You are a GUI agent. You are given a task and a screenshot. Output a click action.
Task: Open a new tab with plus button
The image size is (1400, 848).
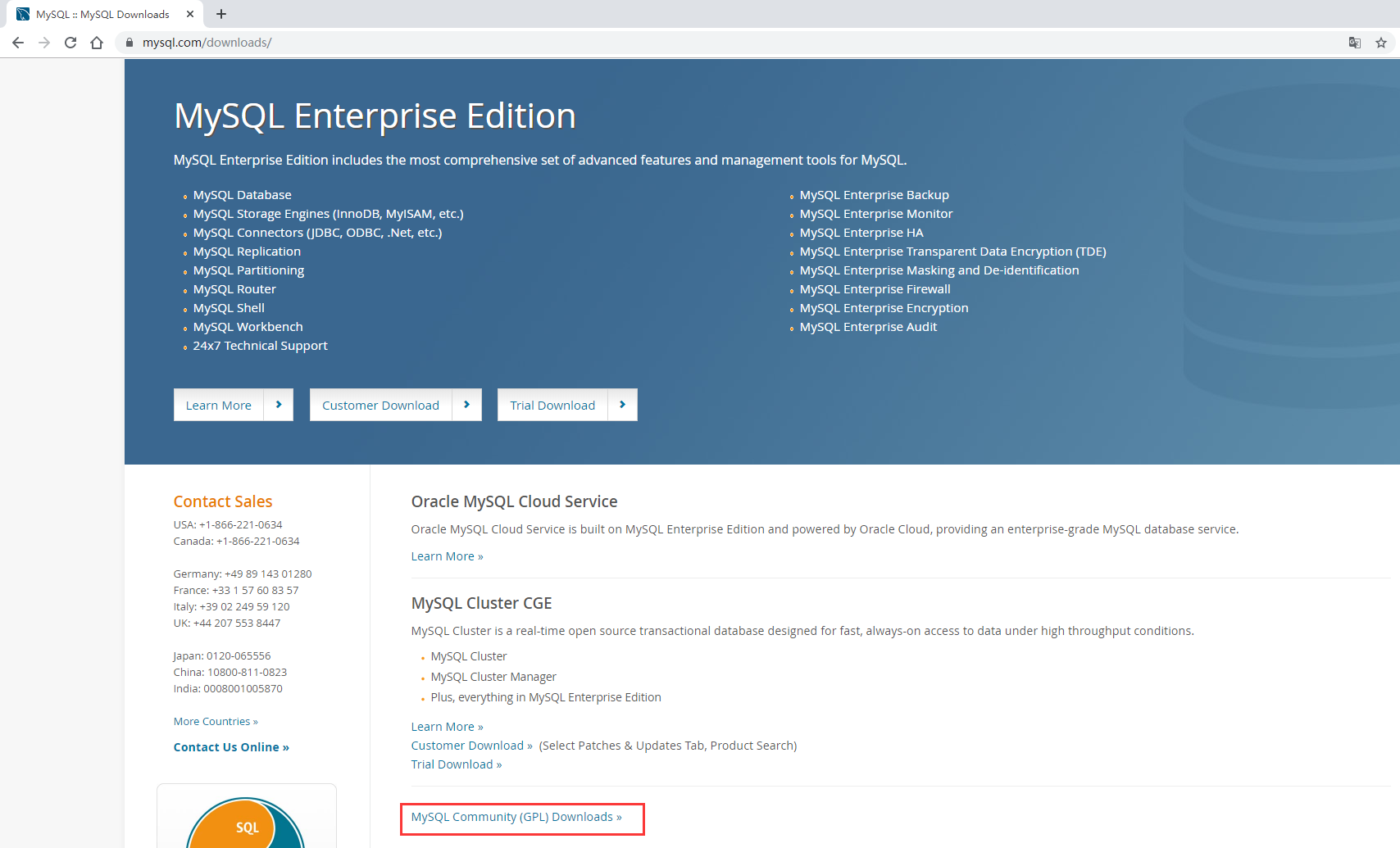coord(221,14)
